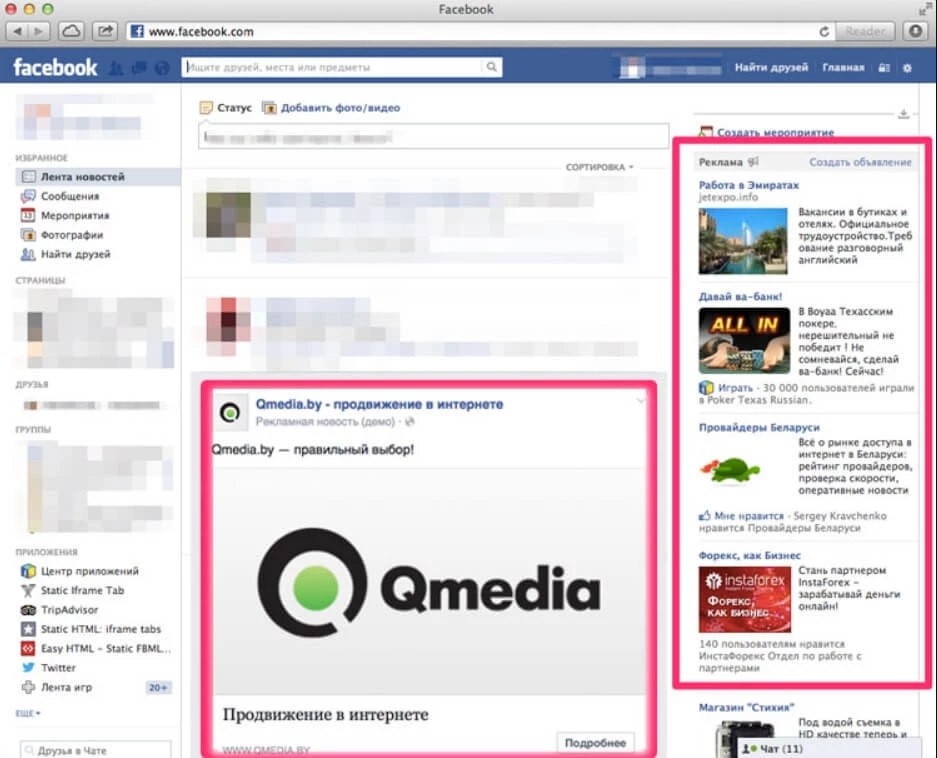Open the notifications globe icon

click(x=162, y=68)
